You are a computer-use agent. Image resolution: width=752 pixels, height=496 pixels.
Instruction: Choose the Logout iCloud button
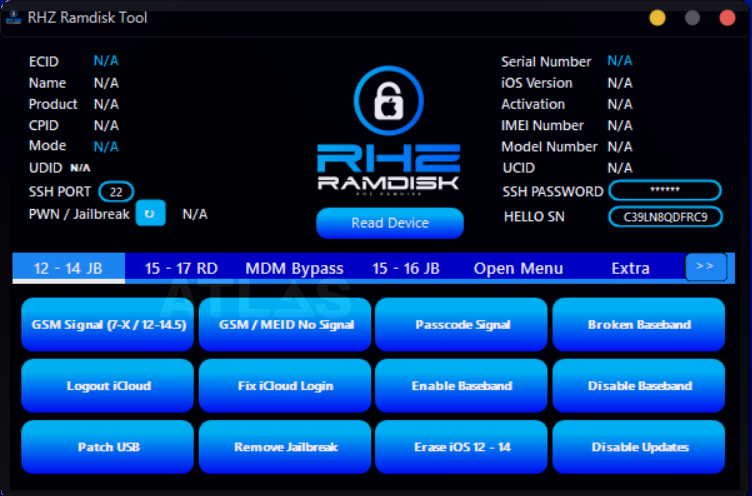click(x=108, y=386)
